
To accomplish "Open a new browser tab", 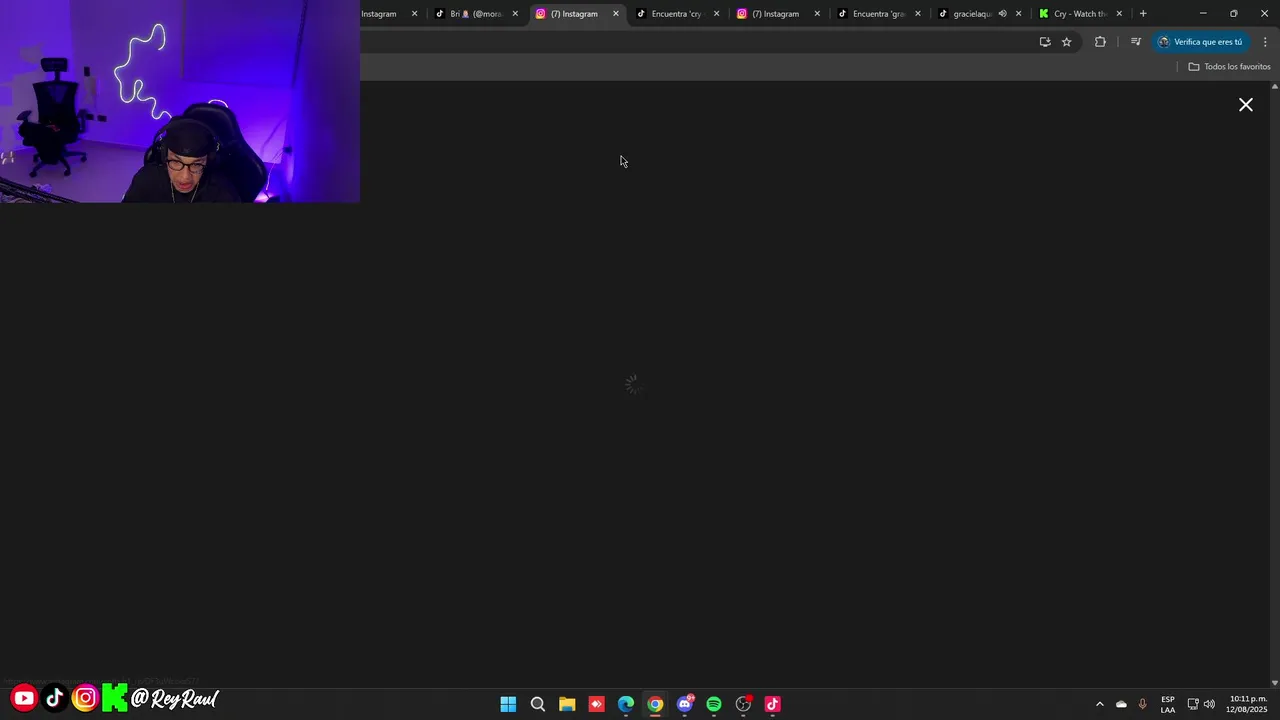I will tap(1143, 14).
